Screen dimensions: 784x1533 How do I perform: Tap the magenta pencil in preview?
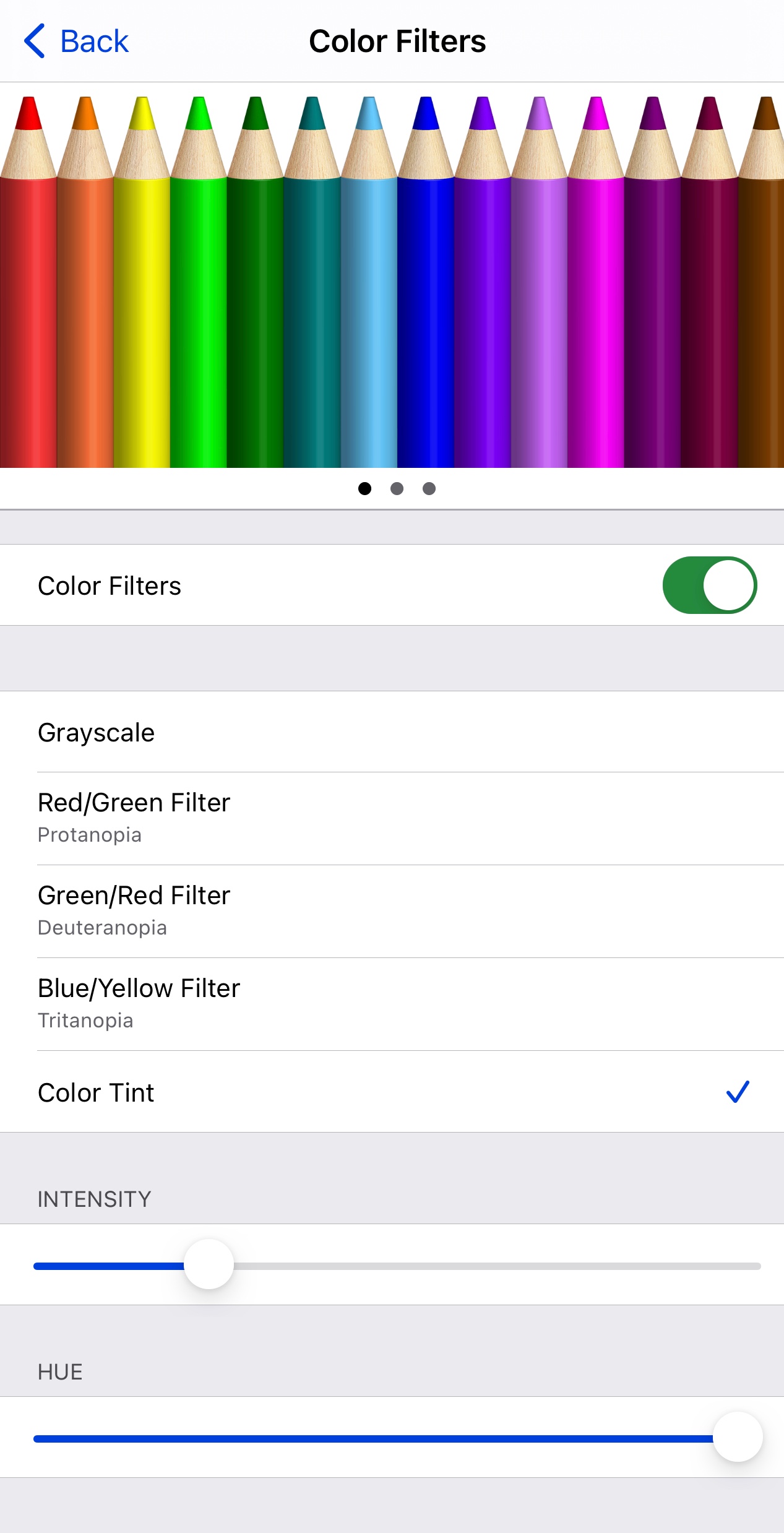(596, 282)
